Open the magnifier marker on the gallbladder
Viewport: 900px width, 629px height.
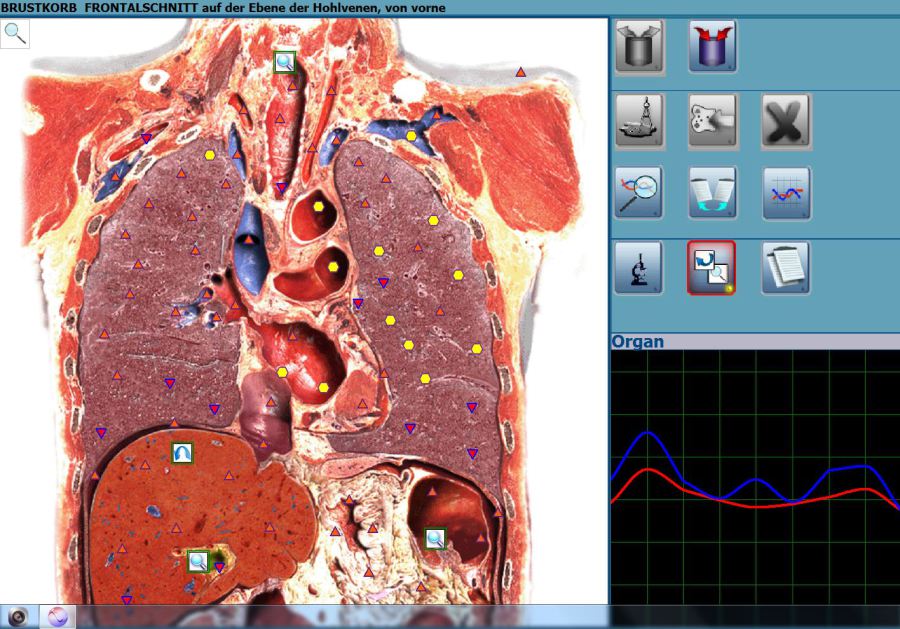pos(198,561)
